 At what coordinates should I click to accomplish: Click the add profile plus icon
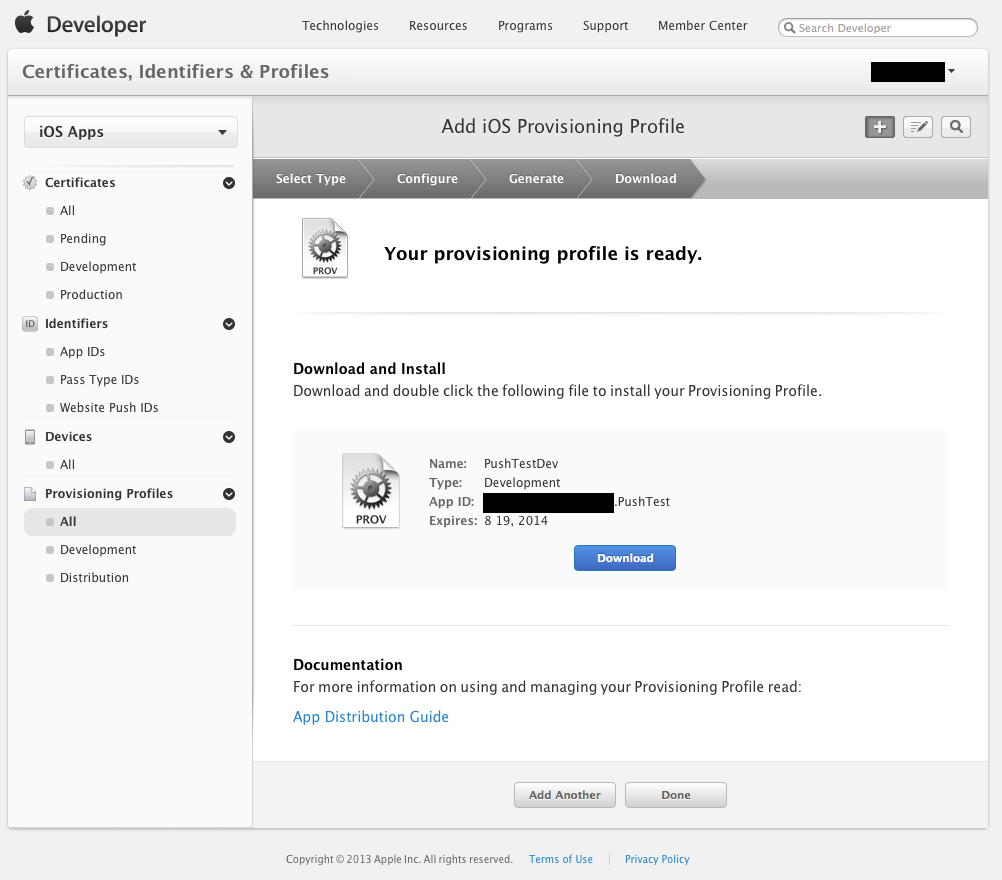point(879,127)
